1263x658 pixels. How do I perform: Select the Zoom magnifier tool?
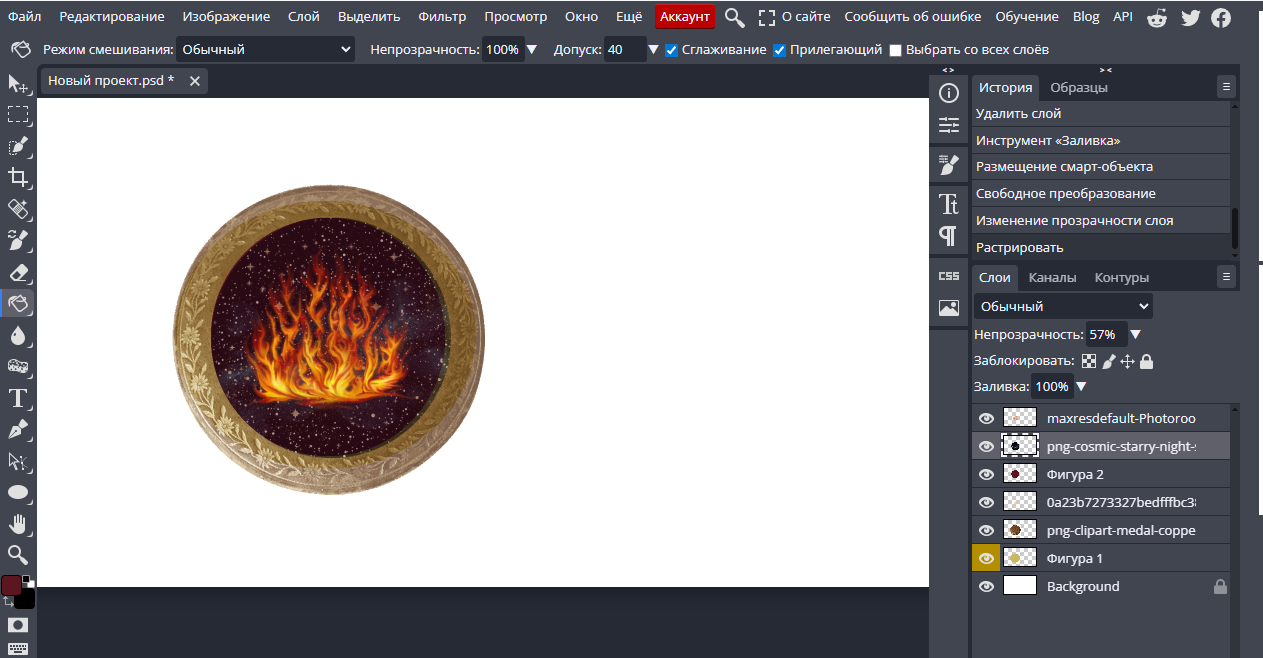18,554
